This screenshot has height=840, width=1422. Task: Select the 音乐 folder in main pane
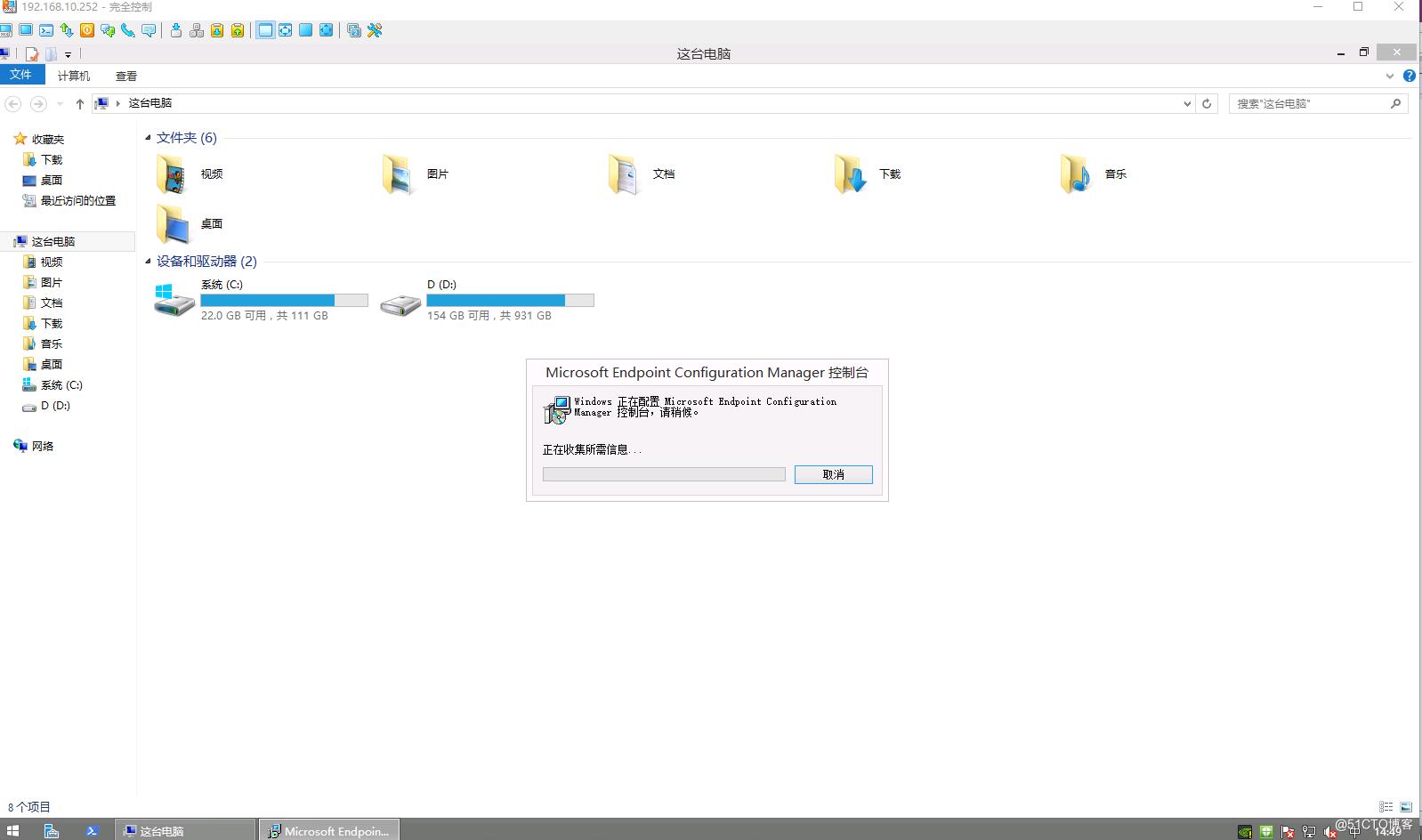(x=1094, y=174)
